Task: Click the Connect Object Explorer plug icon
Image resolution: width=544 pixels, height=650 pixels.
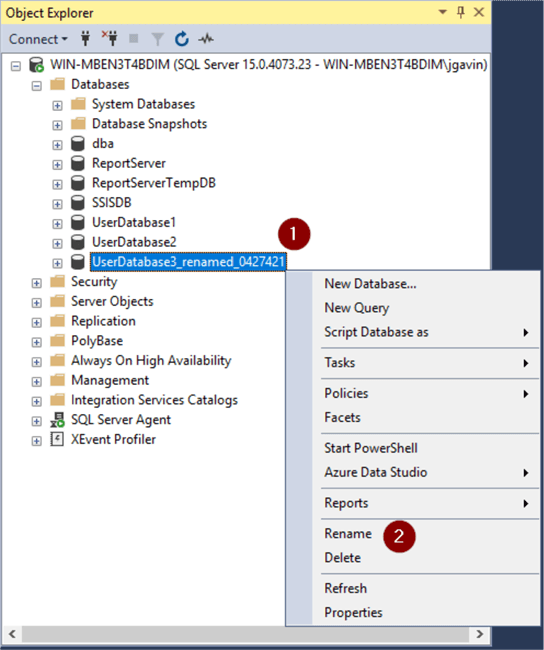Action: click(85, 39)
